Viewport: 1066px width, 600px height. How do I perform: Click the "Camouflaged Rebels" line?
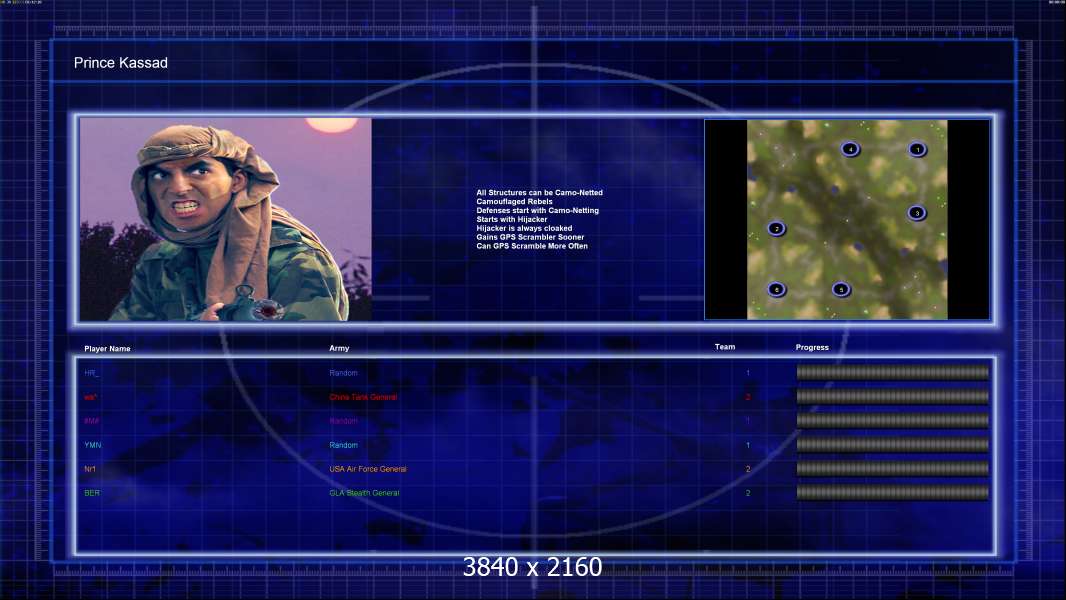[x=514, y=201]
